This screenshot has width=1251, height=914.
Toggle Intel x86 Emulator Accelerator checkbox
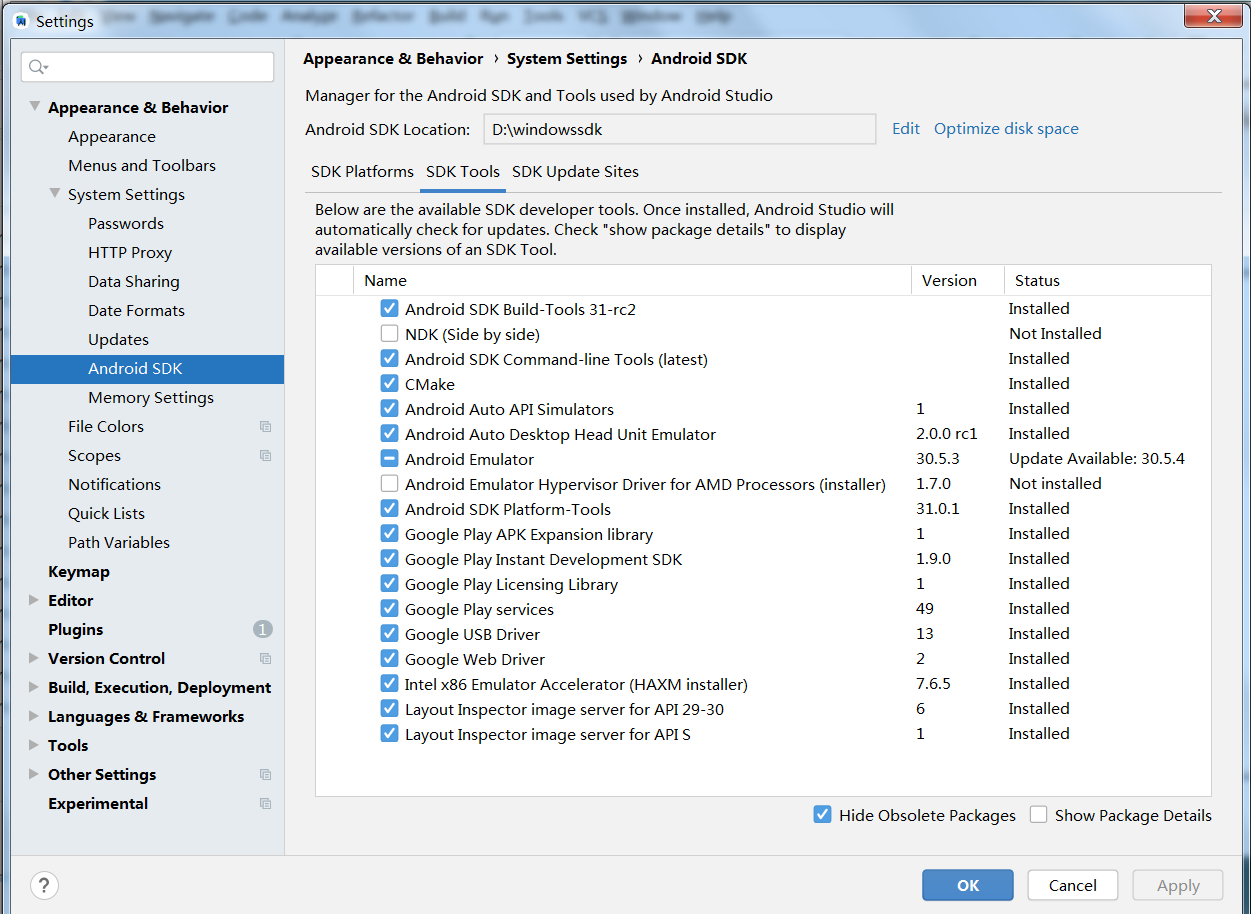[389, 684]
